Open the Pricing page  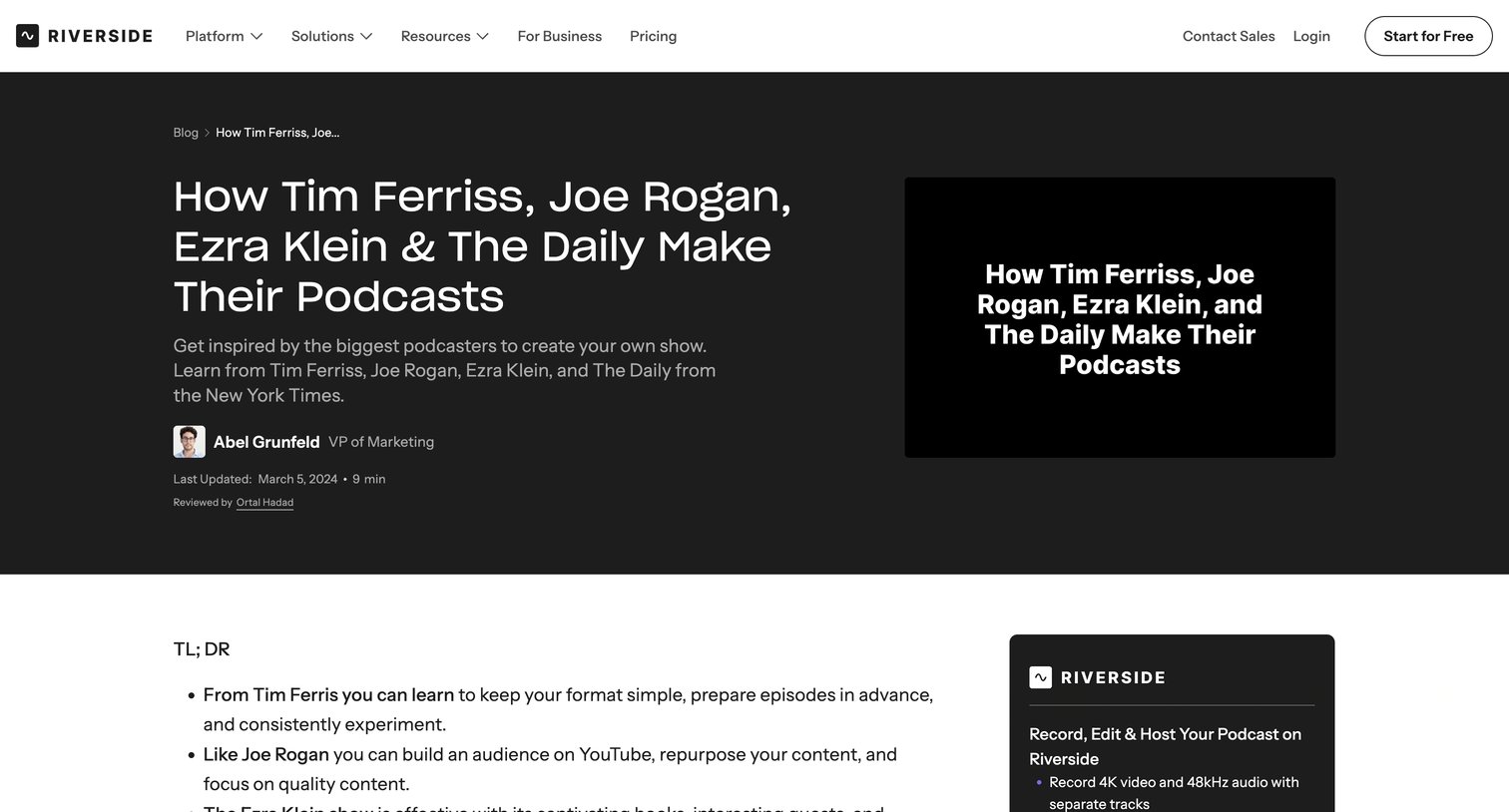tap(653, 36)
